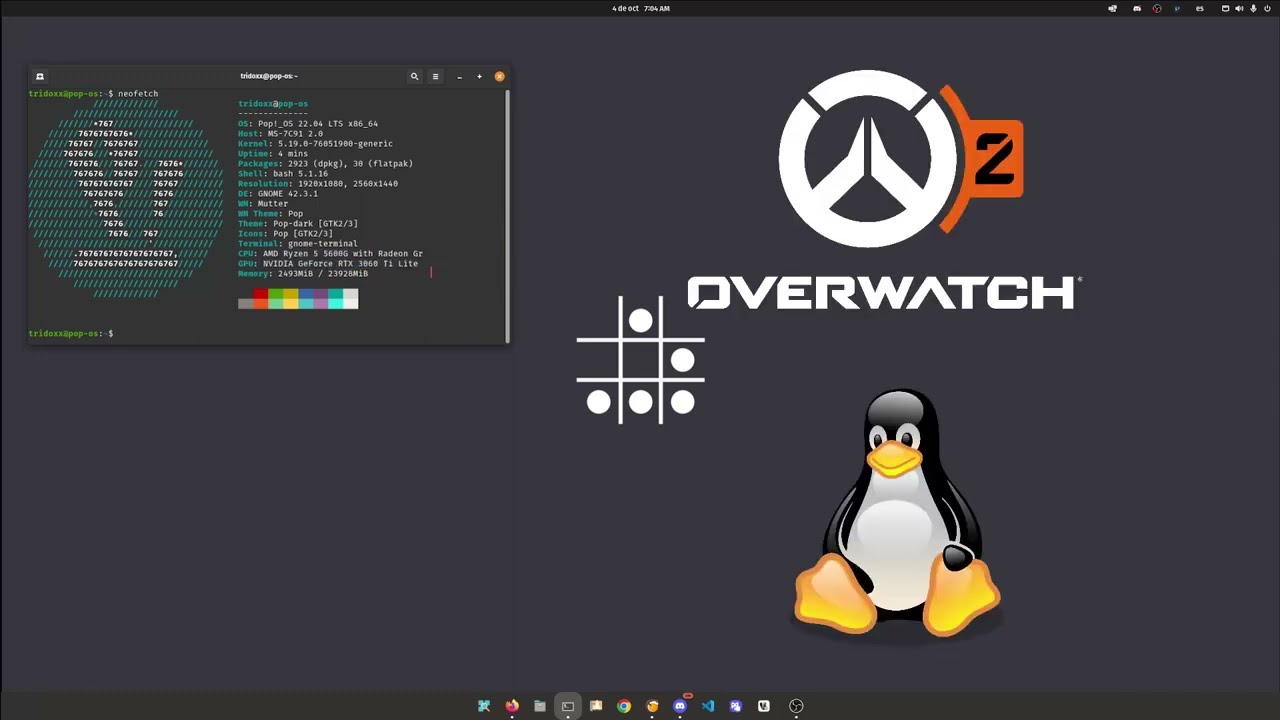
Task: Click the 'Shell: bash 5.1.16' line
Action: click(283, 174)
